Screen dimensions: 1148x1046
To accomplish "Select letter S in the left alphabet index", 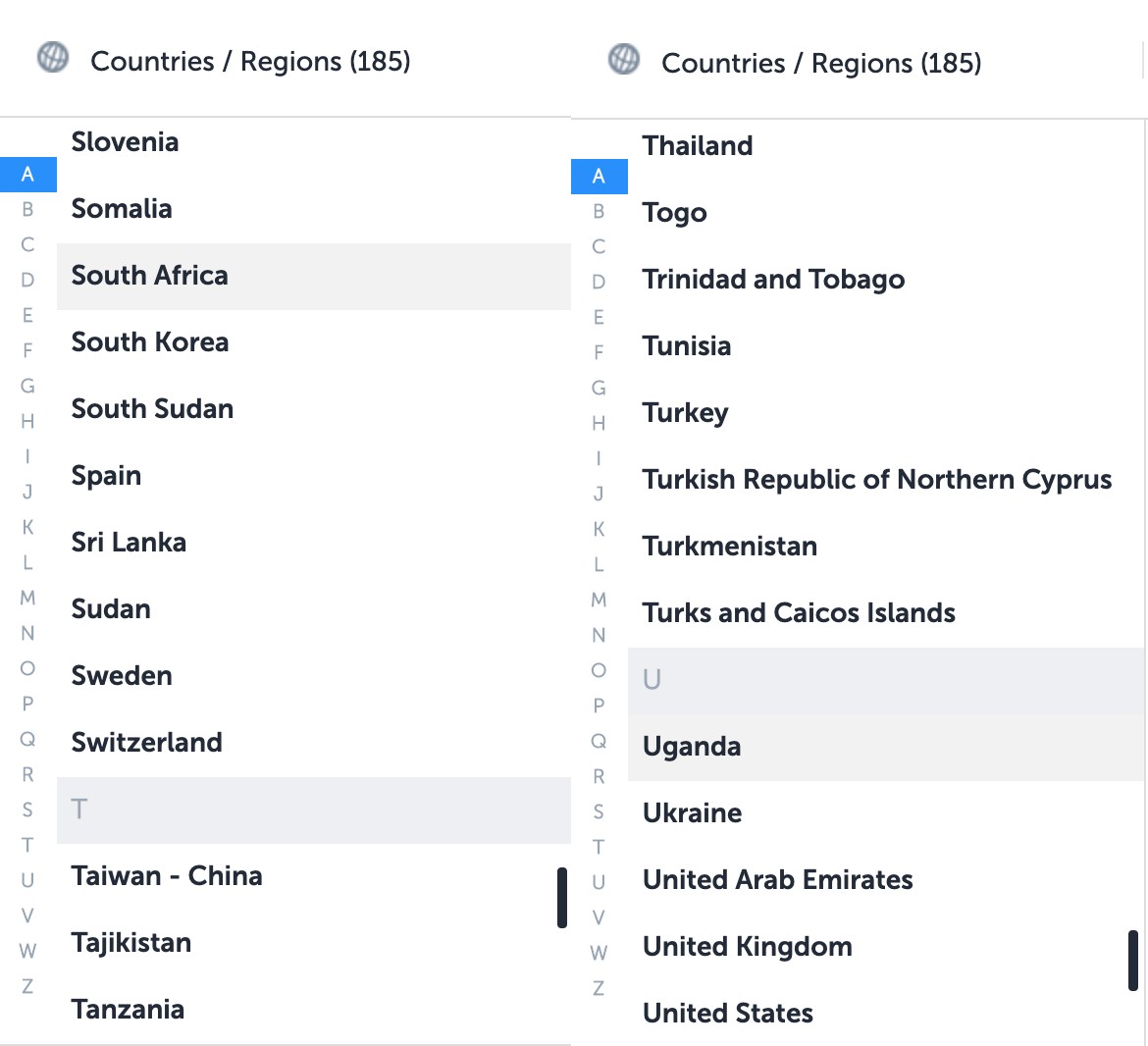I will point(27,810).
